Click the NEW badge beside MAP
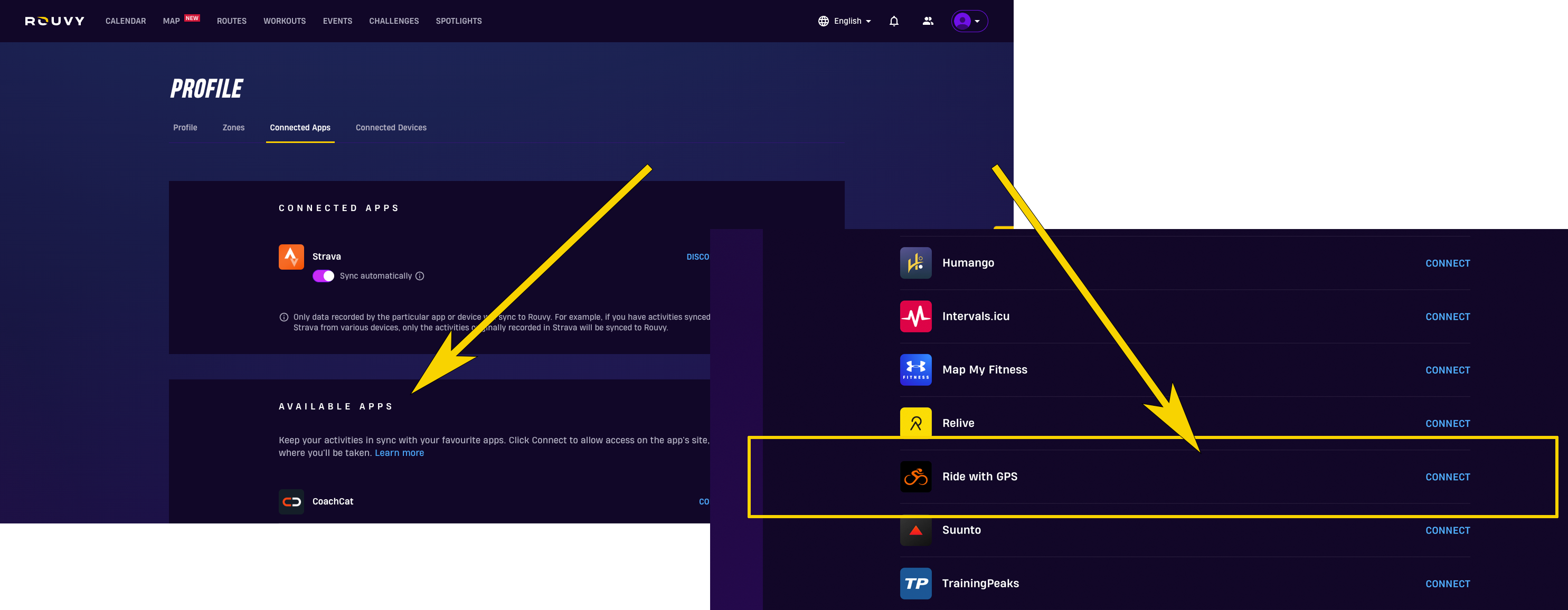Image resolution: width=1568 pixels, height=610 pixels. [x=192, y=17]
